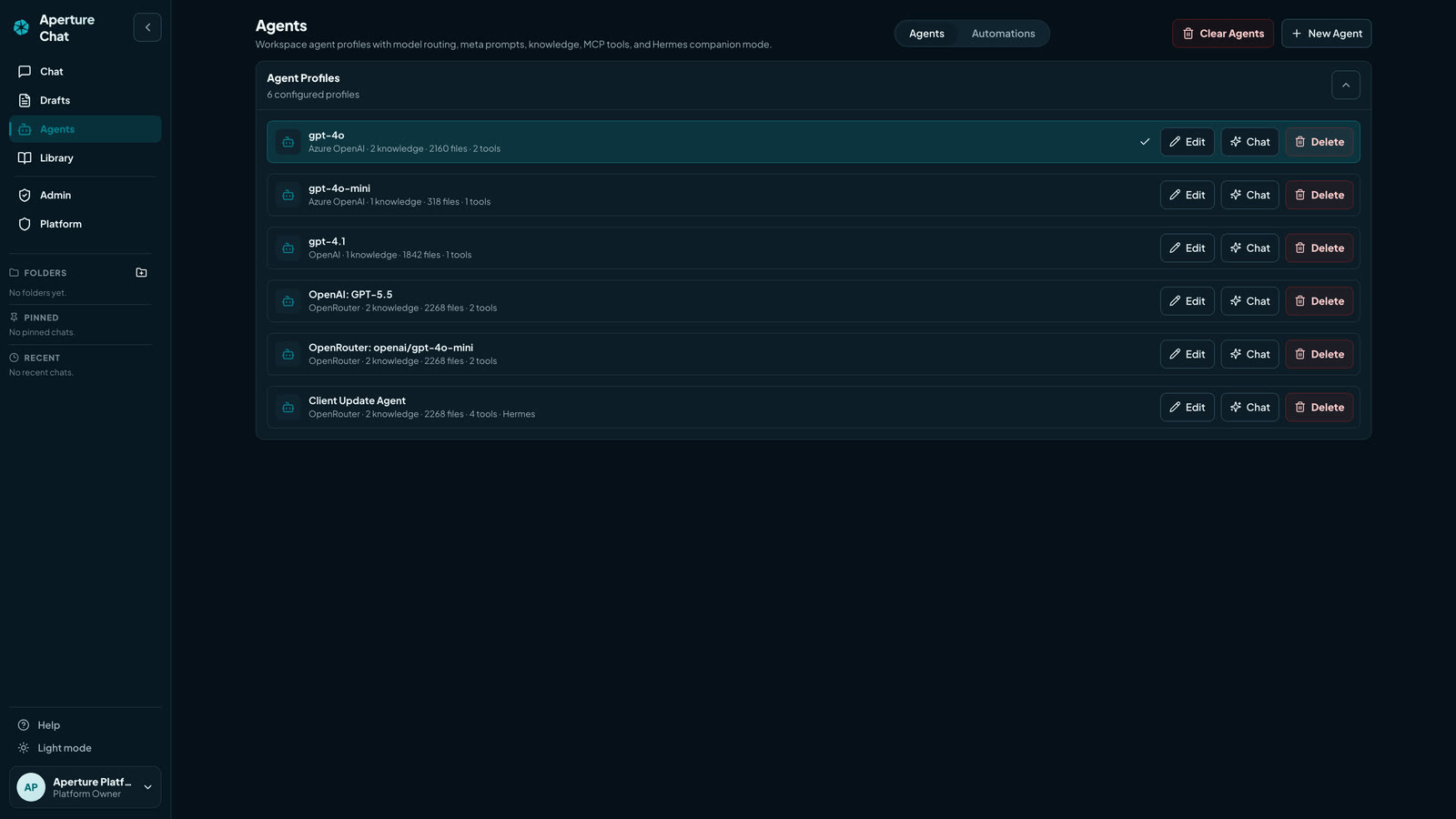Start chat with gpt-4o agent
1456x819 pixels.
click(1250, 142)
